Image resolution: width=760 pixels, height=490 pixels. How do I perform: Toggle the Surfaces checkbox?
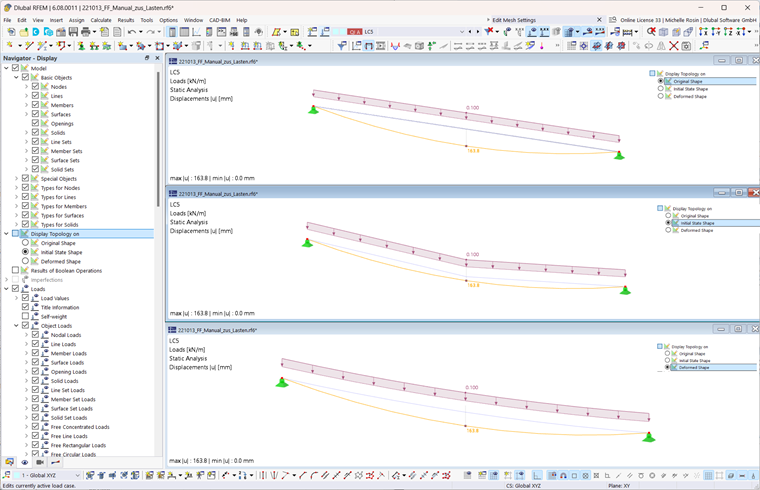35,114
